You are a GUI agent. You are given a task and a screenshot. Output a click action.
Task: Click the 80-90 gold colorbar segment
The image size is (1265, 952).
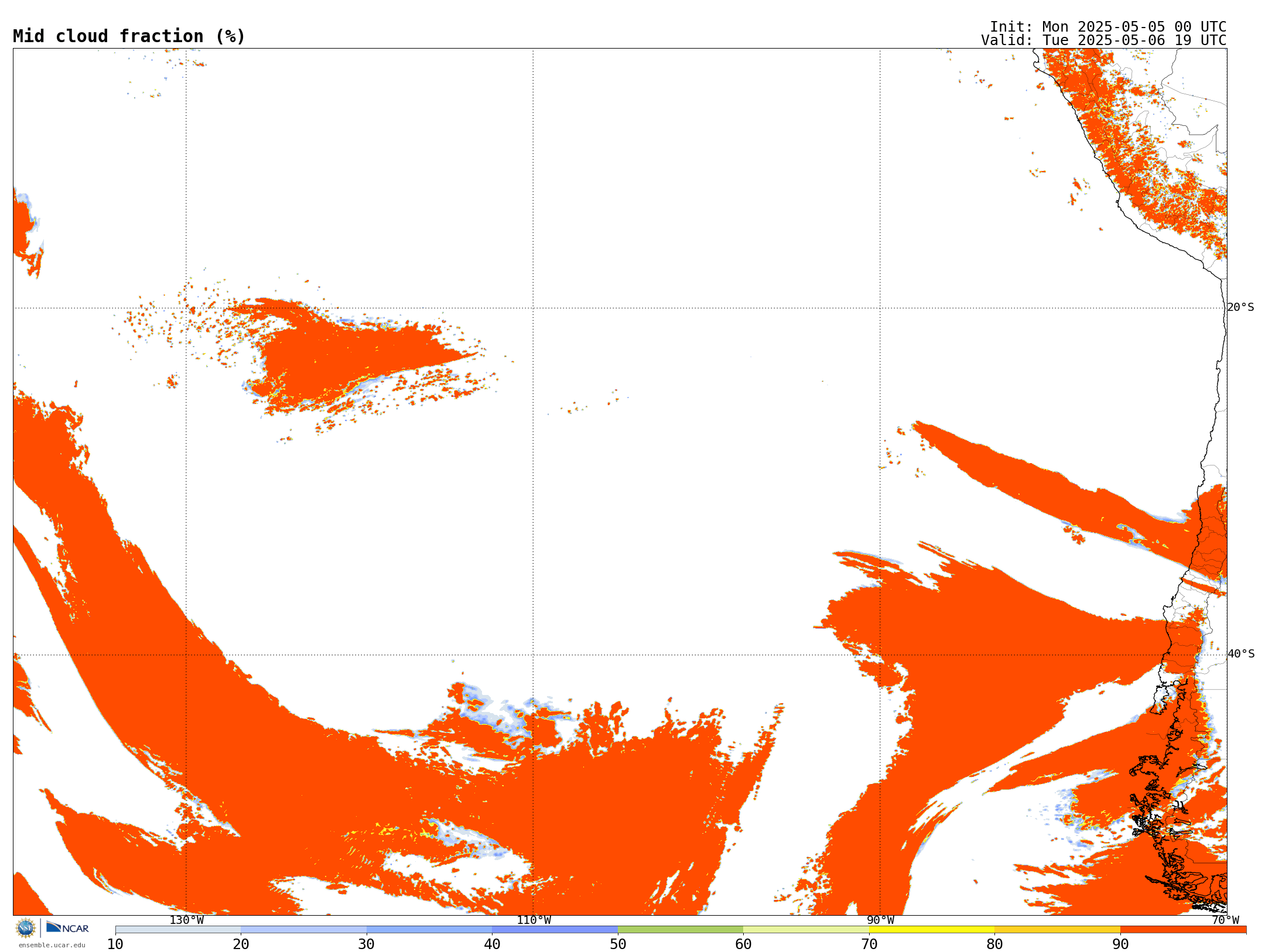[x=1057, y=930]
